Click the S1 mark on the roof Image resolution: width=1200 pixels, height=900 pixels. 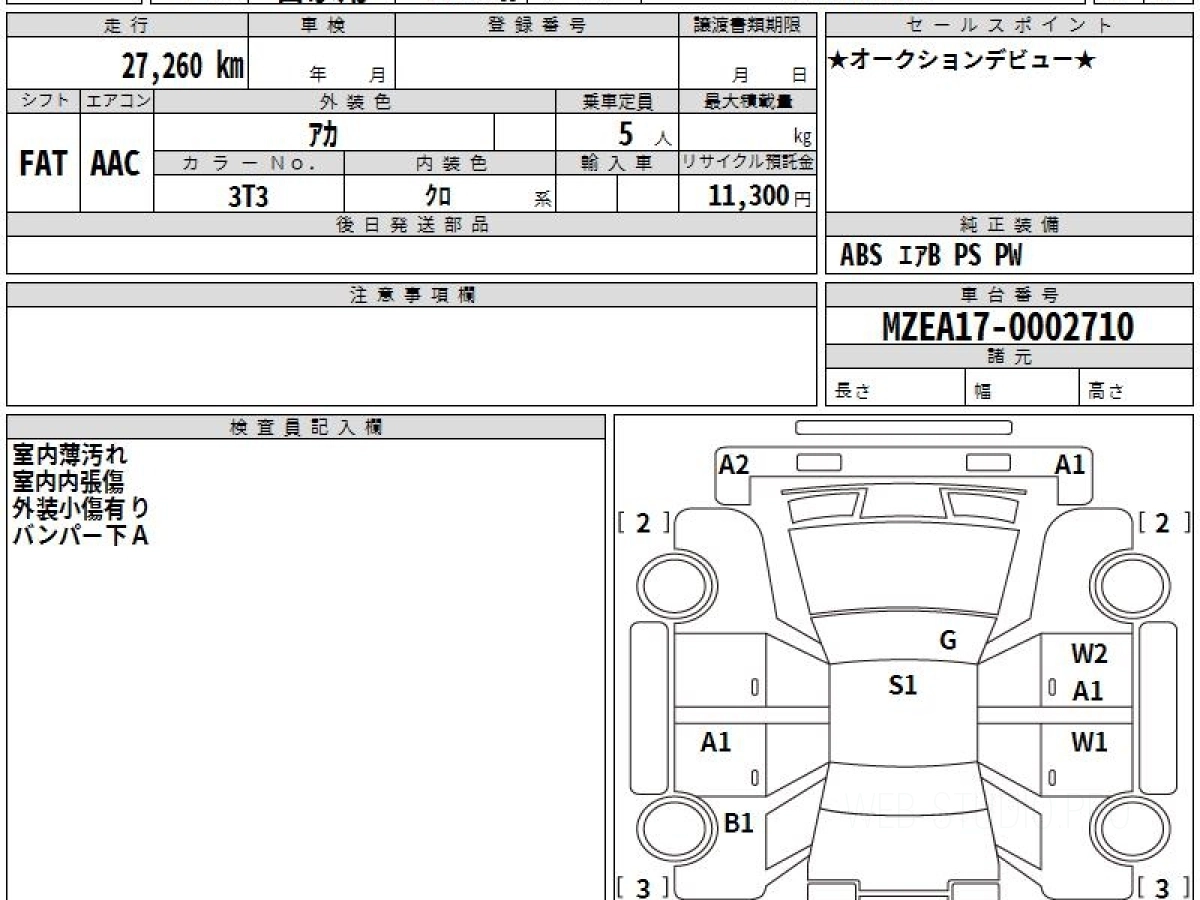[x=903, y=685]
